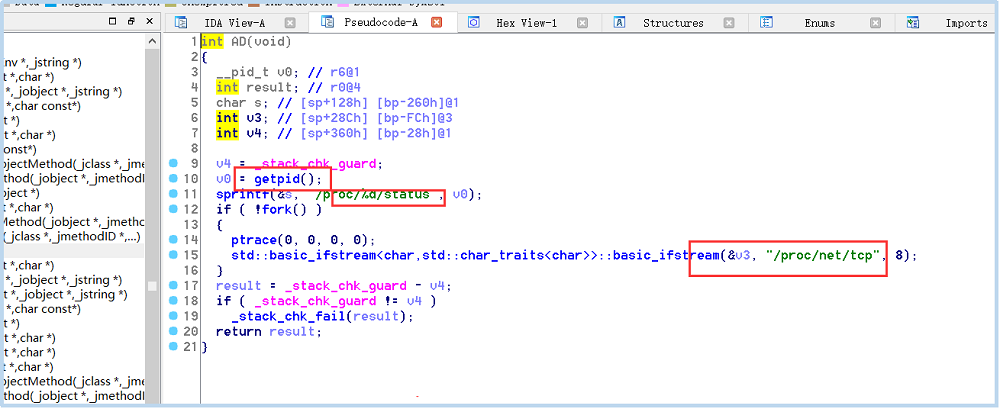The image size is (1000, 409).
Task: Open the Enums tab
Action: click(819, 23)
